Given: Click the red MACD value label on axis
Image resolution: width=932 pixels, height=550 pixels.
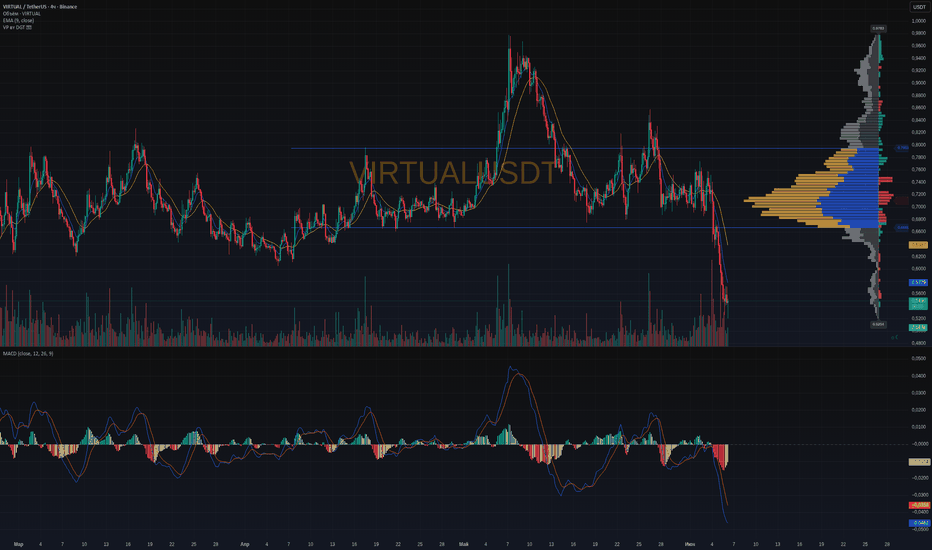Looking at the screenshot, I should pyautogui.click(x=918, y=505).
